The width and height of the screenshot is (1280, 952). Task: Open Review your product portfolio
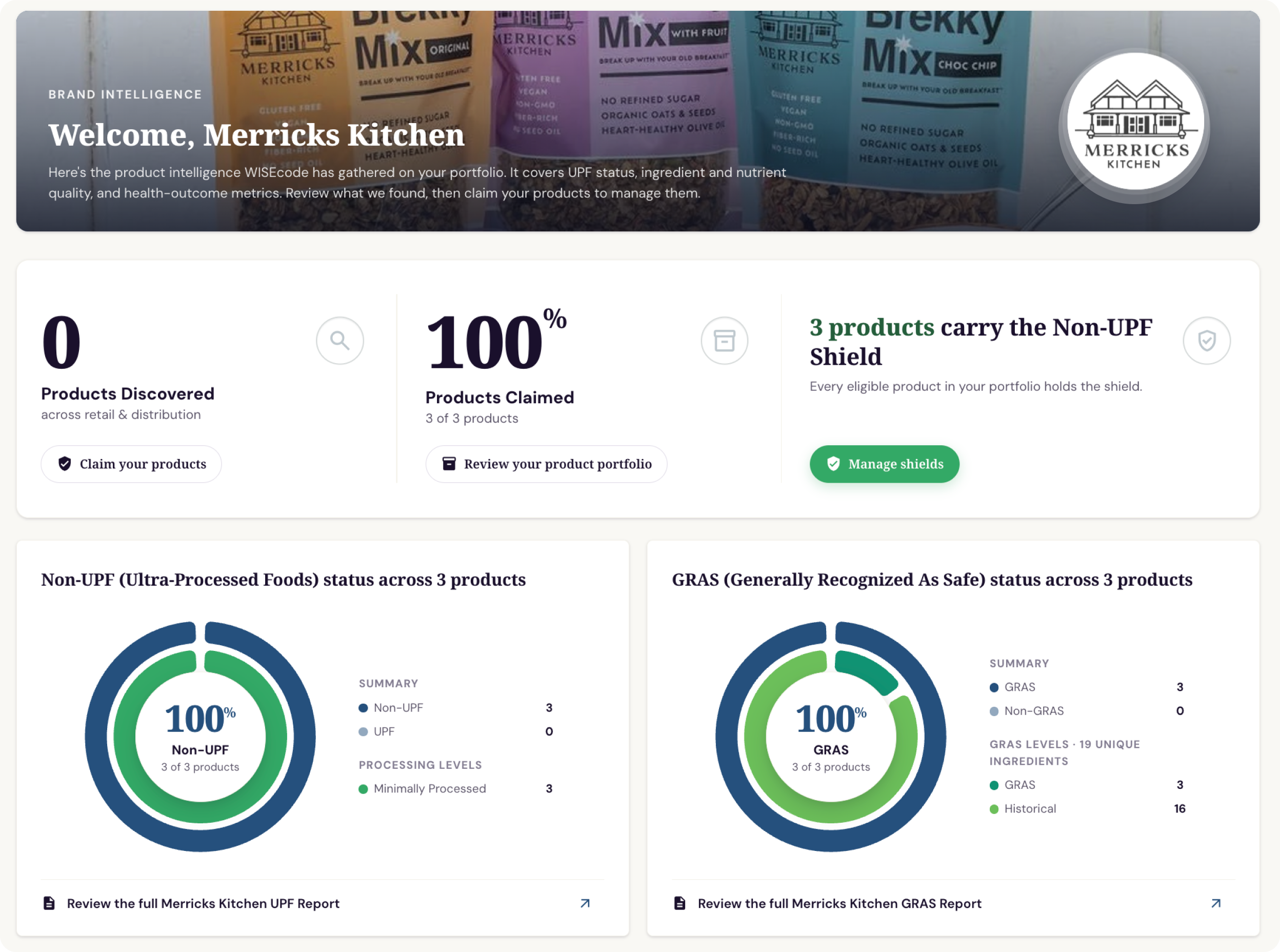click(x=546, y=464)
